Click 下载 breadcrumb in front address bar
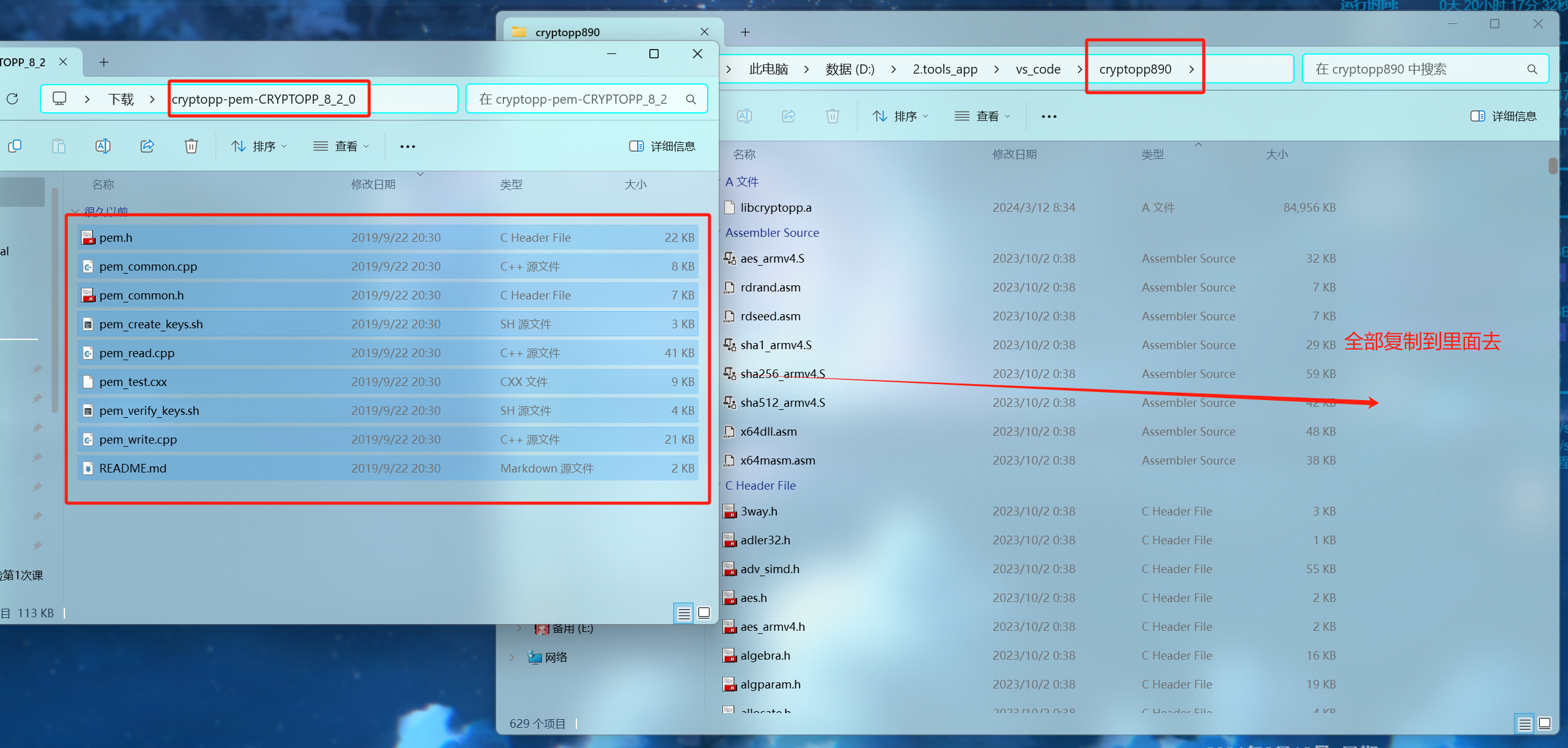This screenshot has height=748, width=1568. click(x=121, y=99)
